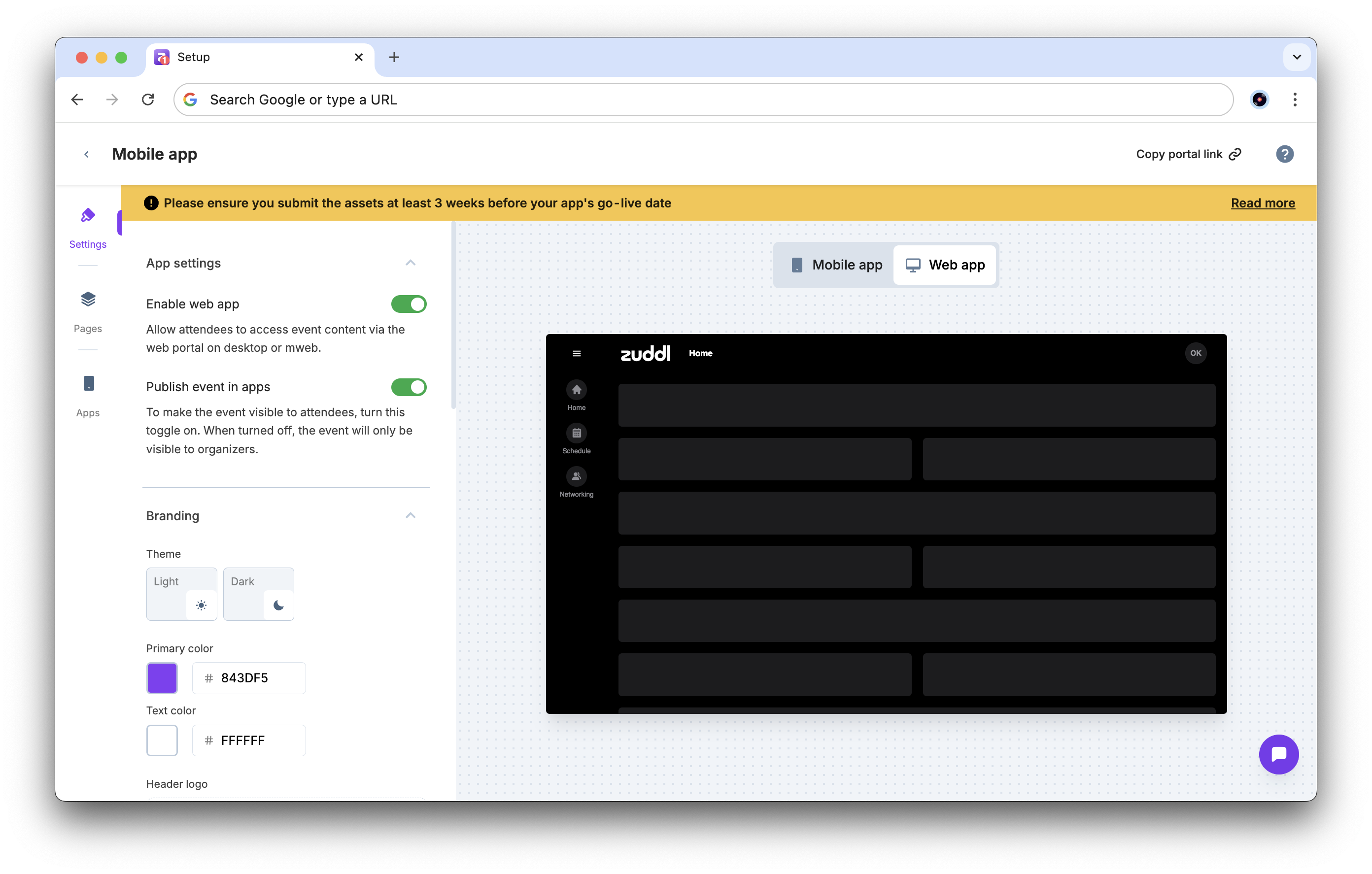Open the Read more link in banner
The height and width of the screenshot is (874, 1372).
click(x=1263, y=203)
